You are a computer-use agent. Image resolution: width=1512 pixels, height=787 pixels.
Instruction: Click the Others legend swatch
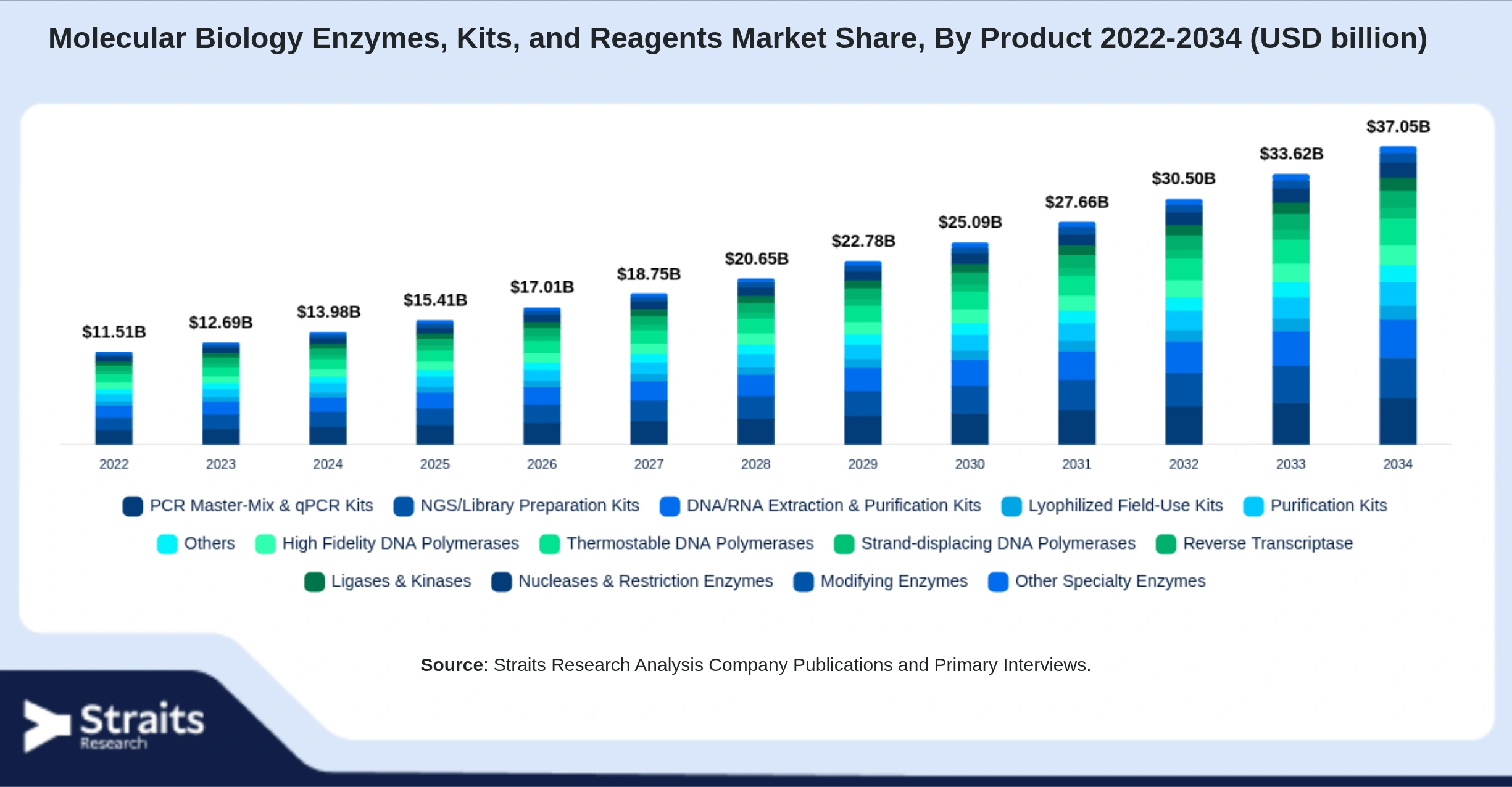click(x=167, y=544)
